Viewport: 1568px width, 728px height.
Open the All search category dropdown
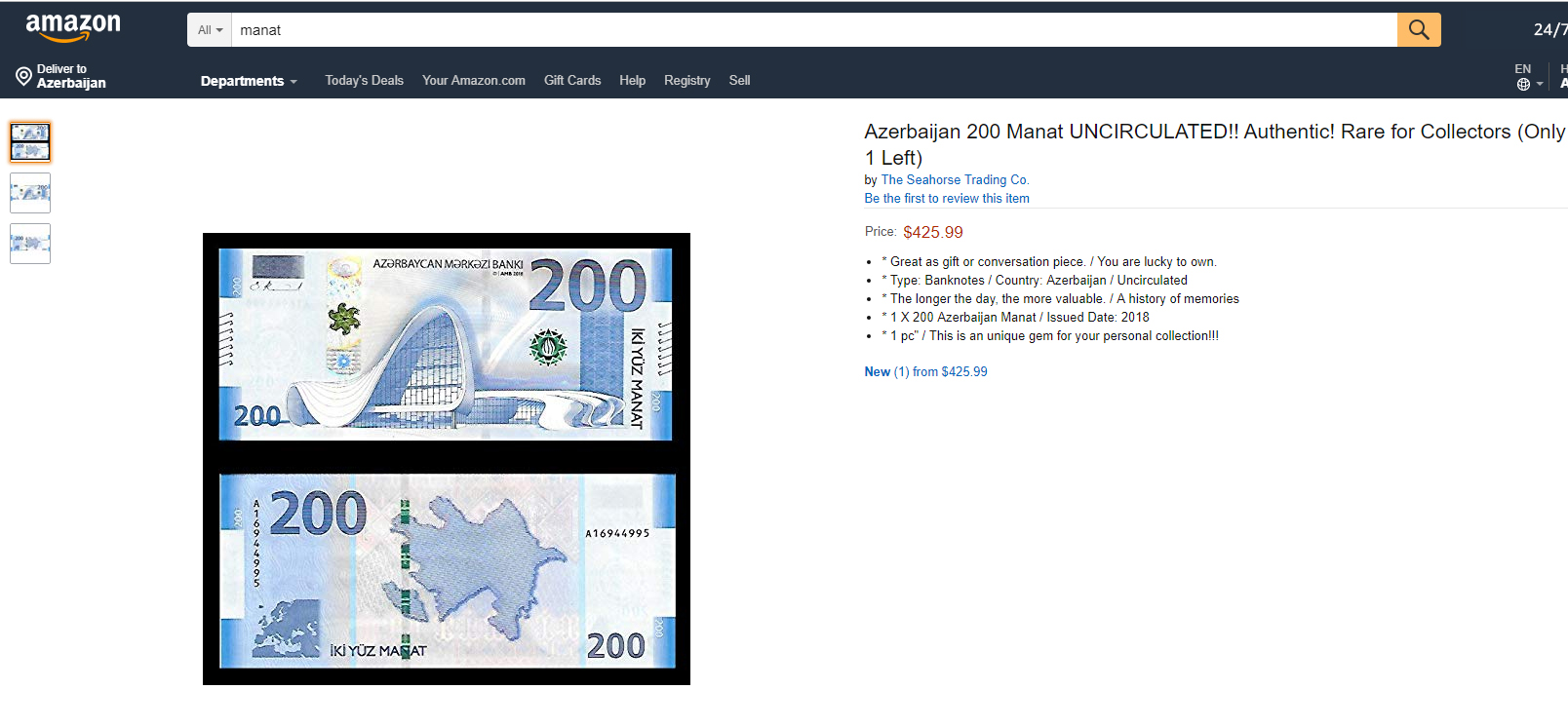click(x=210, y=30)
